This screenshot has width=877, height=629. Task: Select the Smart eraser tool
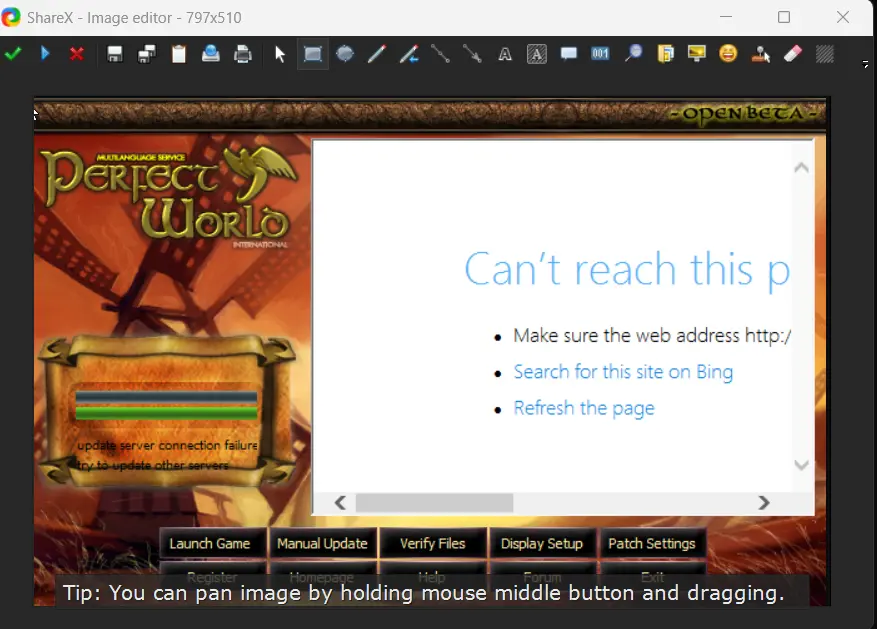(793, 54)
